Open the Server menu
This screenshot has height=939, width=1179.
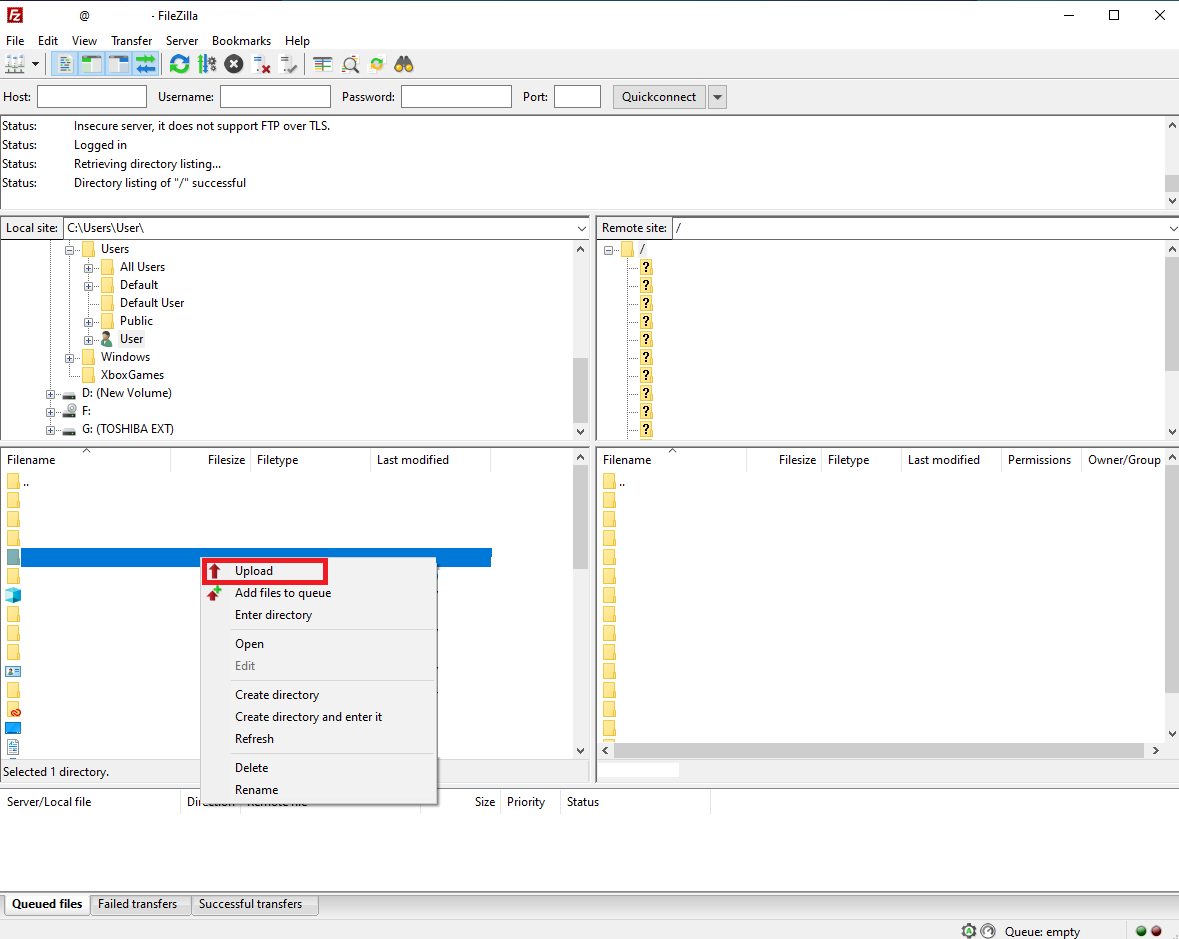coord(182,41)
